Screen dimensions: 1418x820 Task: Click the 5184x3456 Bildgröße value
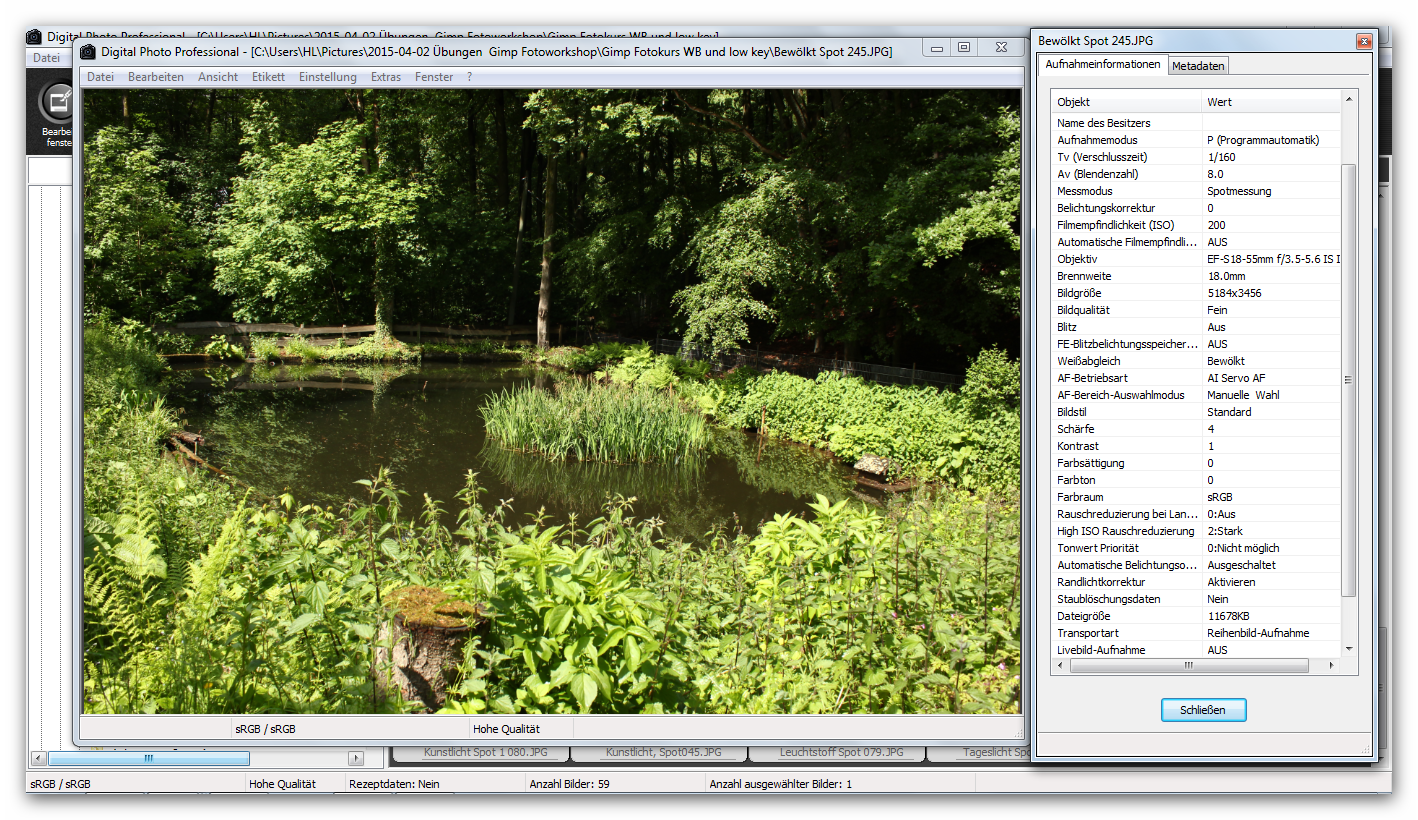[x=1234, y=293]
